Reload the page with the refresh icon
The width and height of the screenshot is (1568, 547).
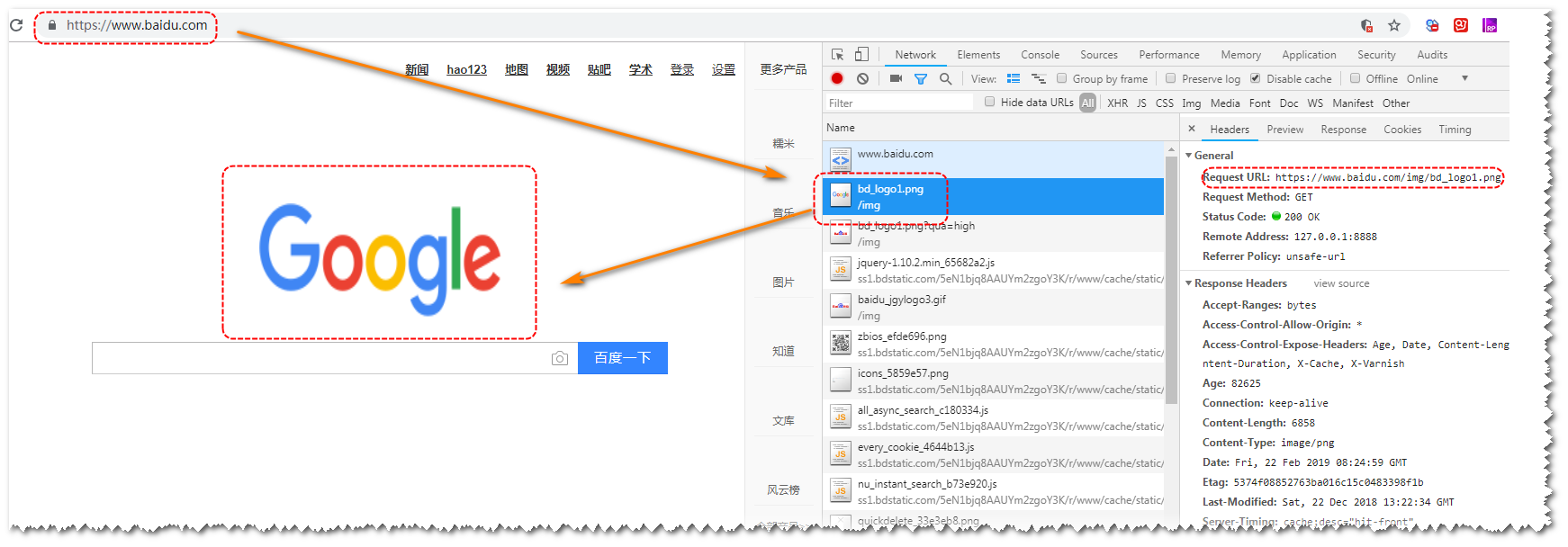[16, 25]
